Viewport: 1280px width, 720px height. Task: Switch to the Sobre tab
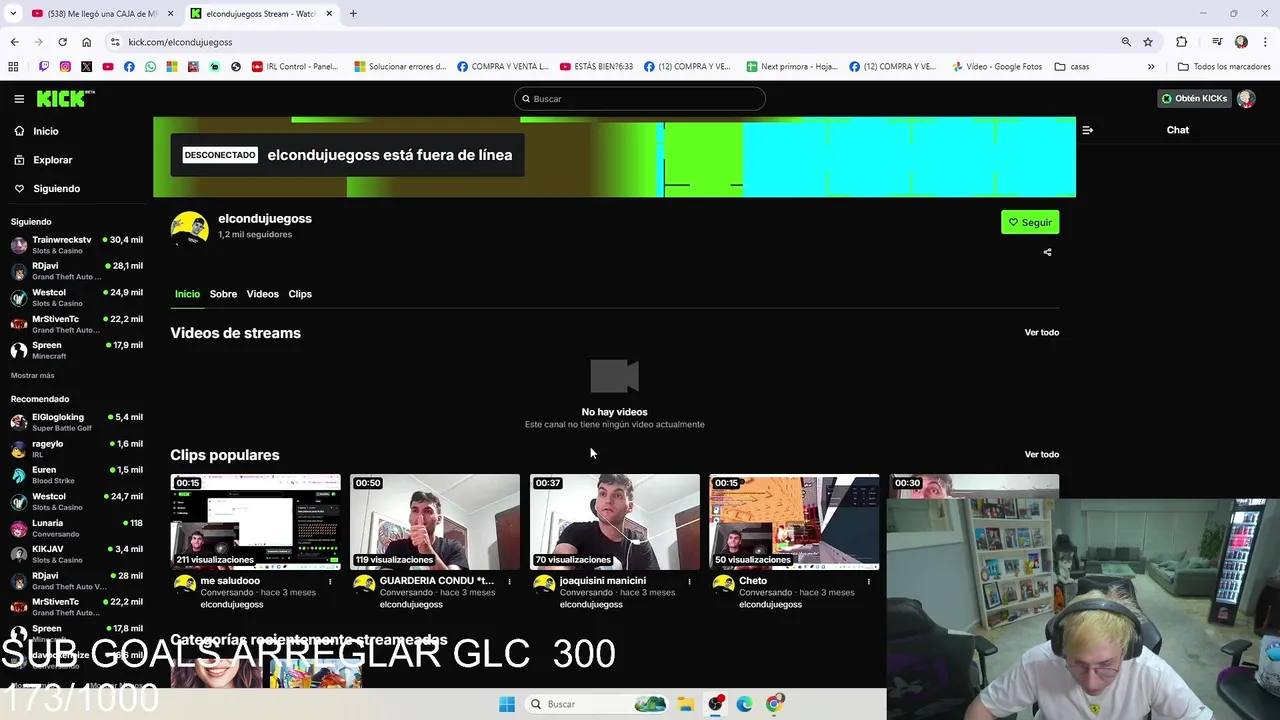pyautogui.click(x=223, y=294)
